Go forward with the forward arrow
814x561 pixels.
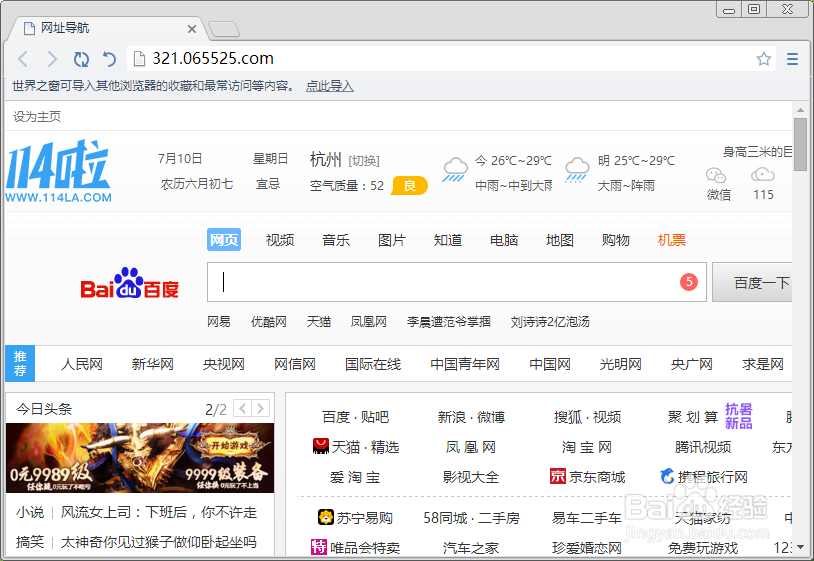click(52, 59)
